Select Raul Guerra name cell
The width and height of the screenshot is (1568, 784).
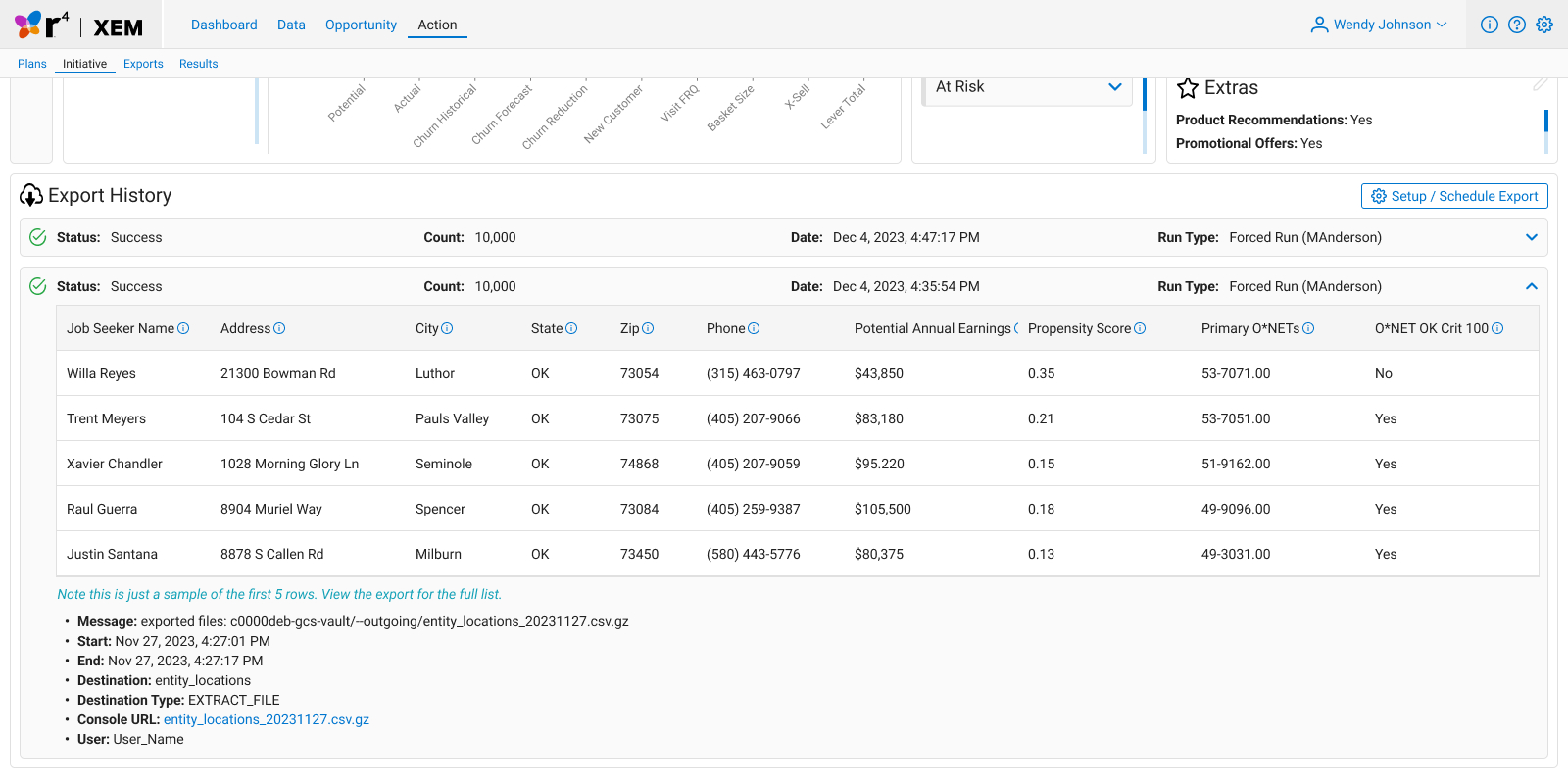102,509
